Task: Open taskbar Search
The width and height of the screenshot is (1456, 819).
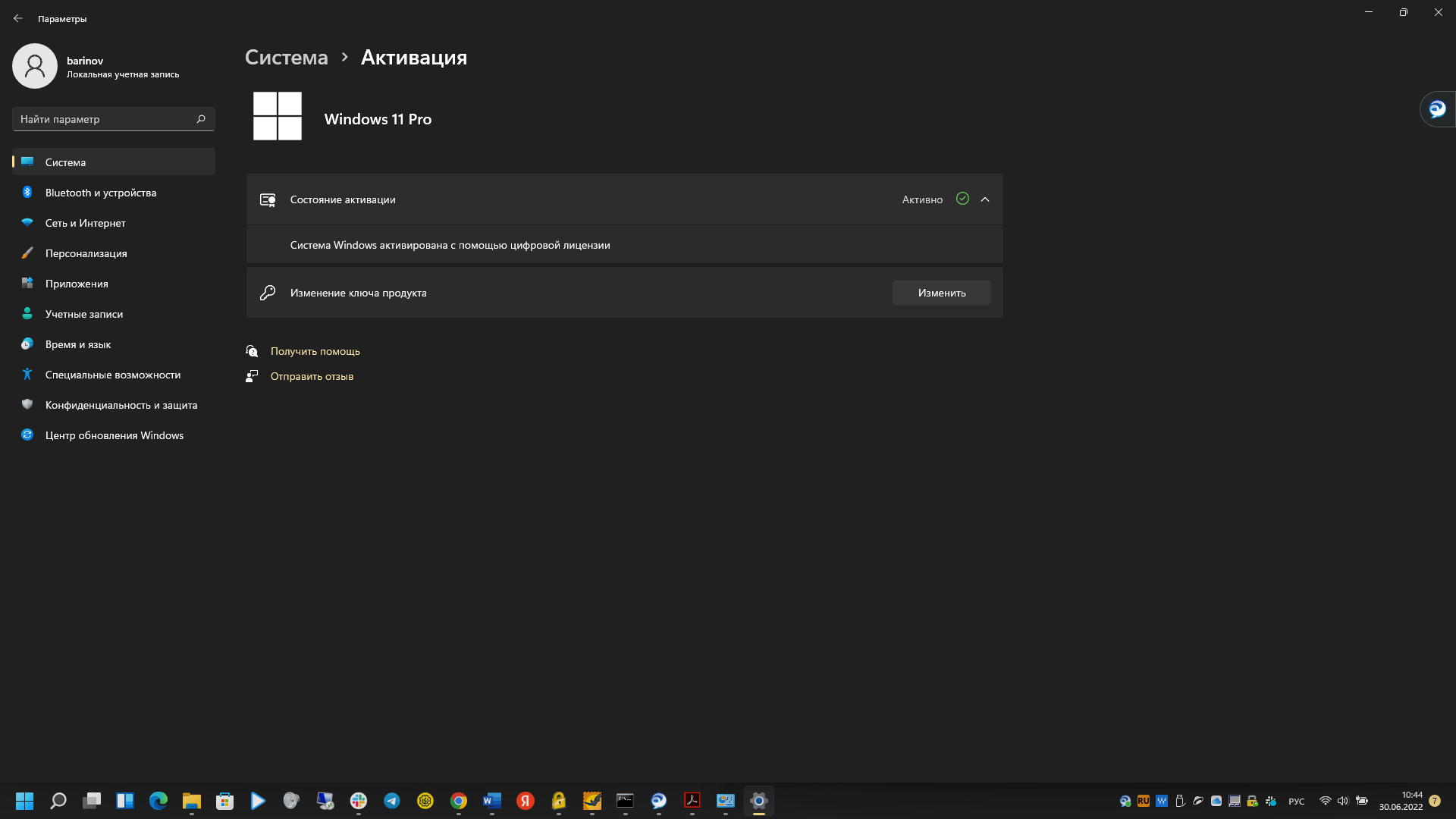Action: [58, 801]
